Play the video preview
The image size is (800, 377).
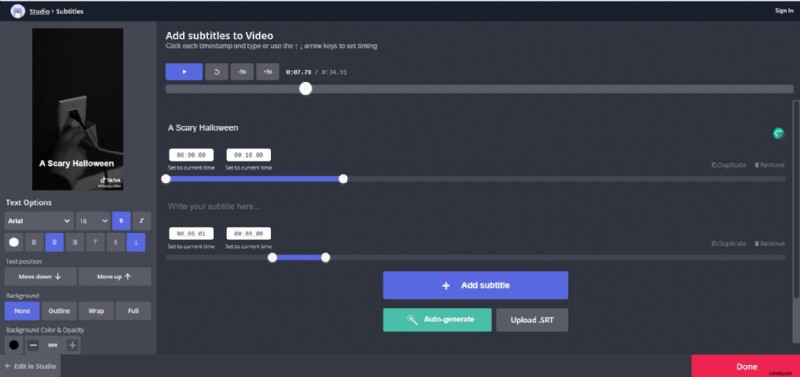[184, 72]
